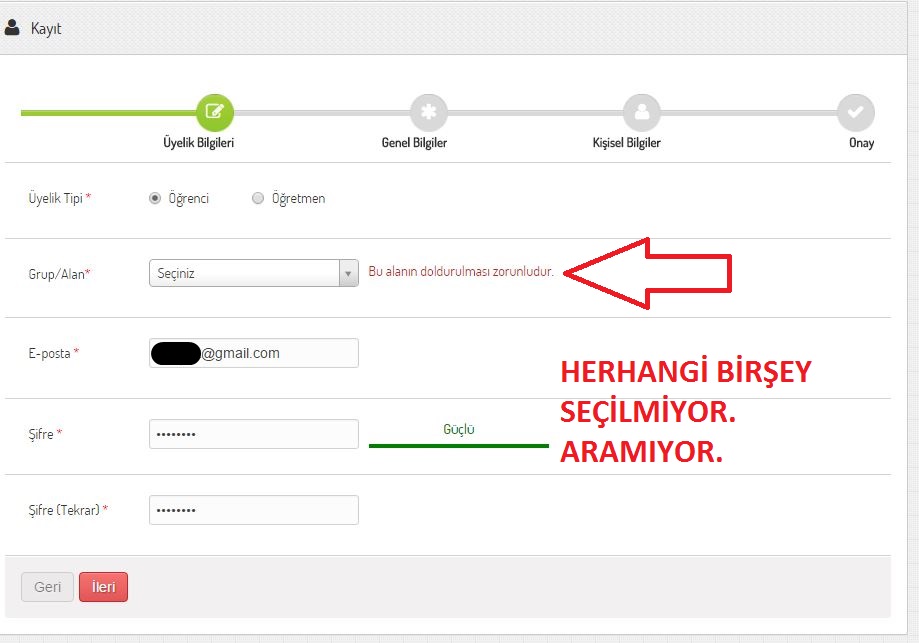Focus the E-posta input field
The height and width of the screenshot is (643, 919).
[278, 353]
